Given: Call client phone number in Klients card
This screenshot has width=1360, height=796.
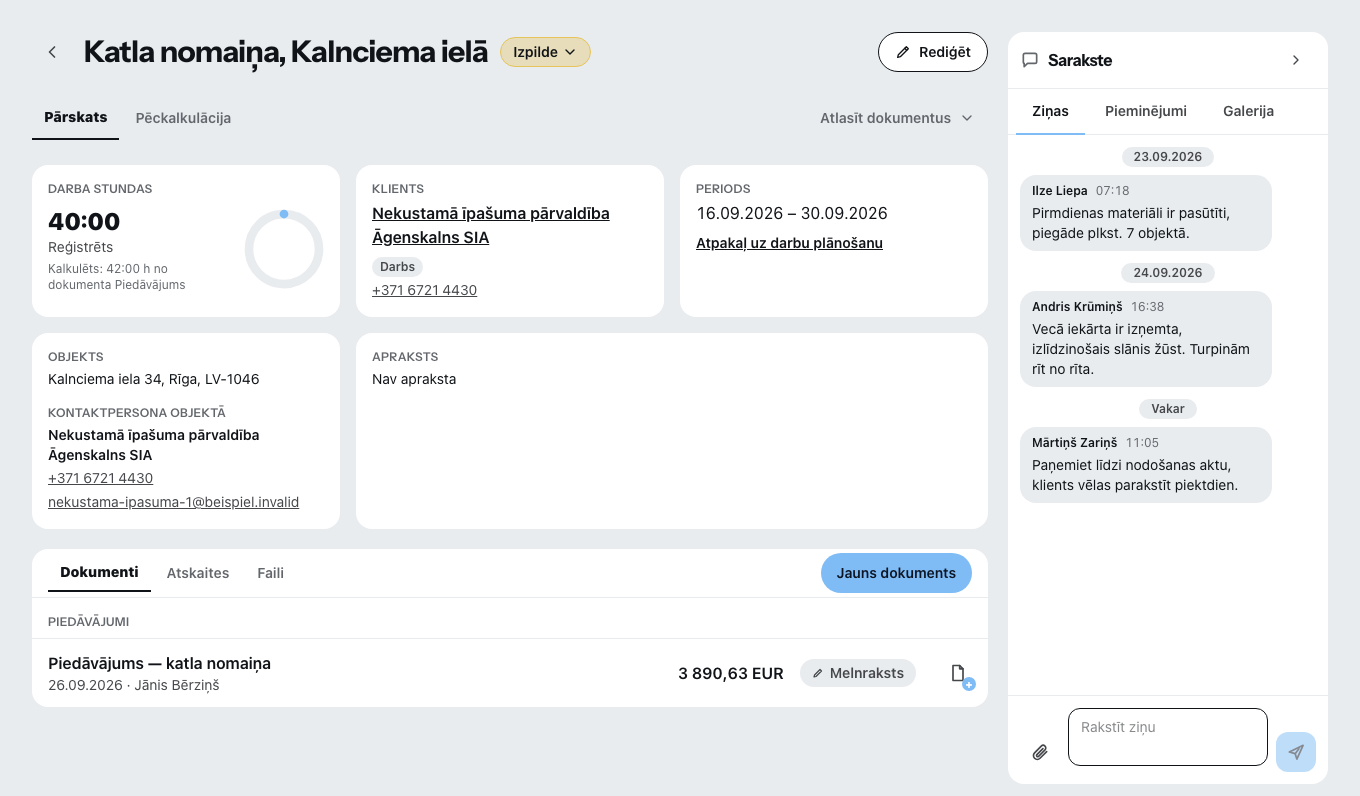Looking at the screenshot, I should [x=424, y=290].
